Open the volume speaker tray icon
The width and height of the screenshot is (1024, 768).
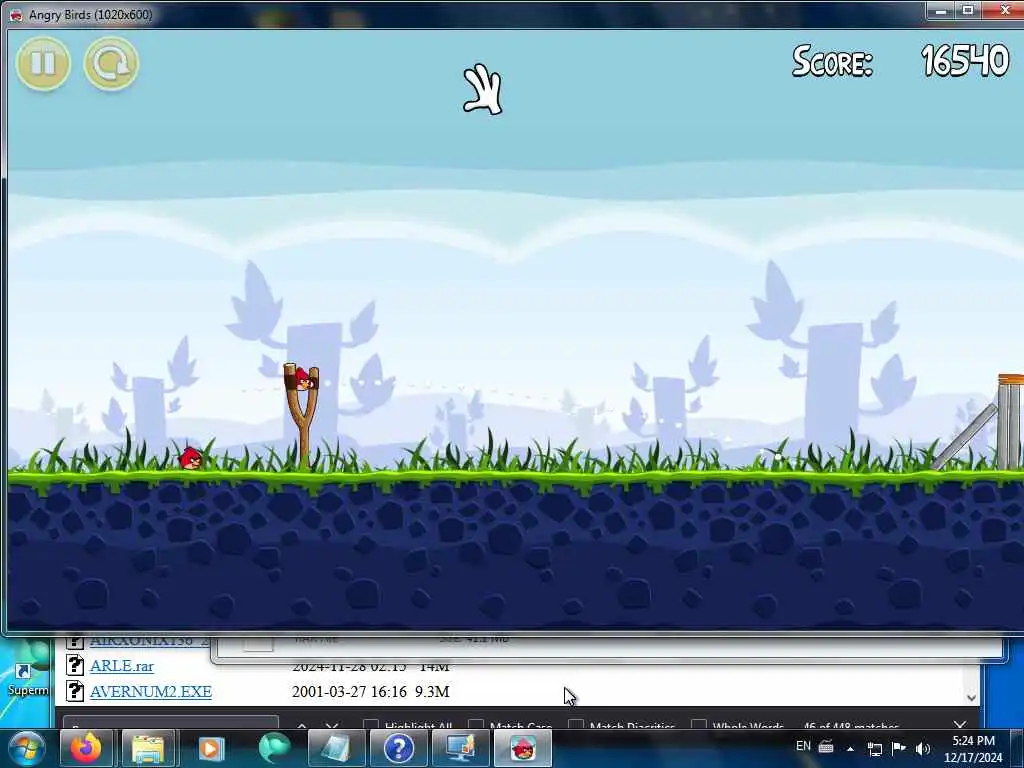922,748
